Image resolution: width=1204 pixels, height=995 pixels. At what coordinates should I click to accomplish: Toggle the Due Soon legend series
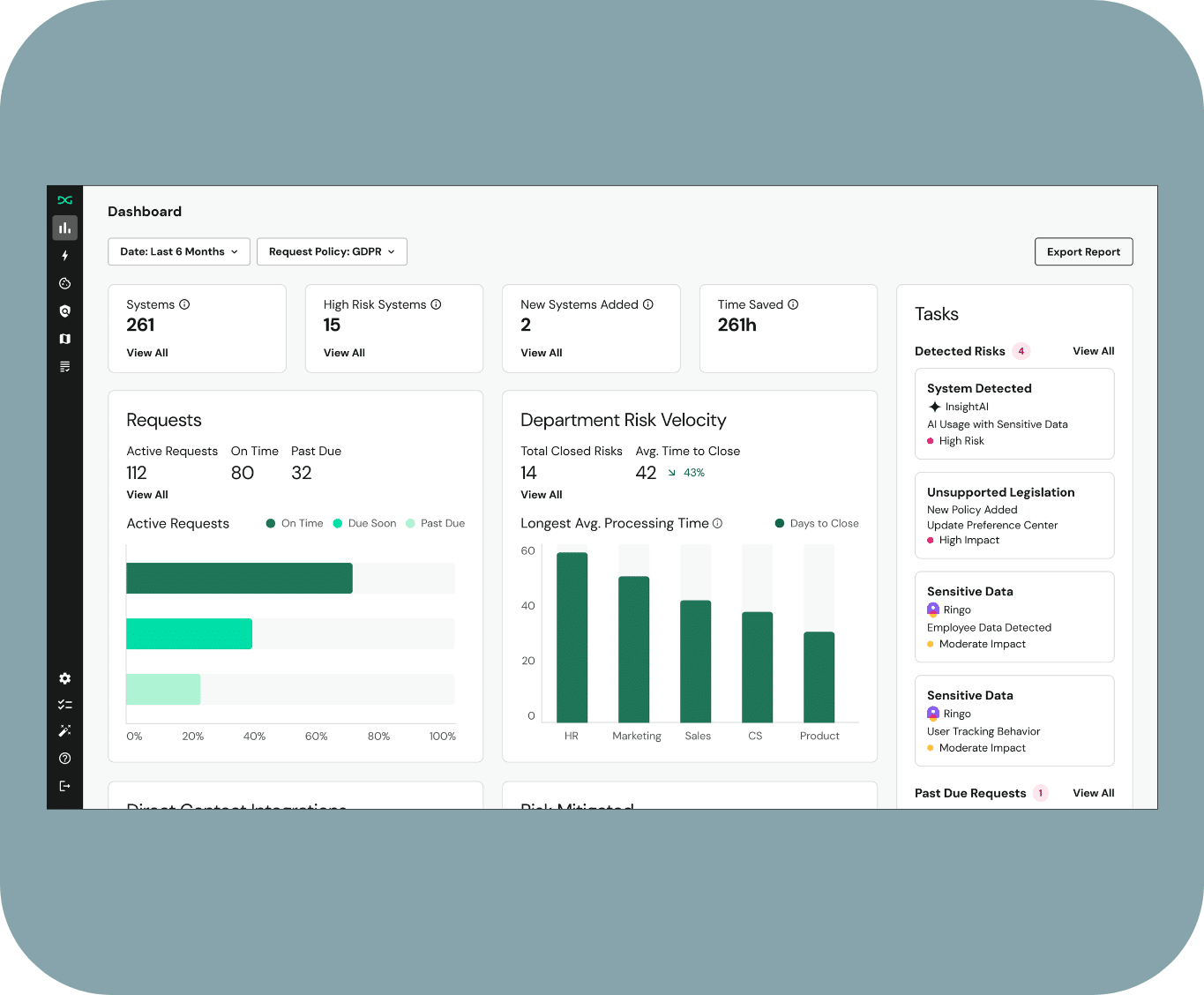pos(364,523)
